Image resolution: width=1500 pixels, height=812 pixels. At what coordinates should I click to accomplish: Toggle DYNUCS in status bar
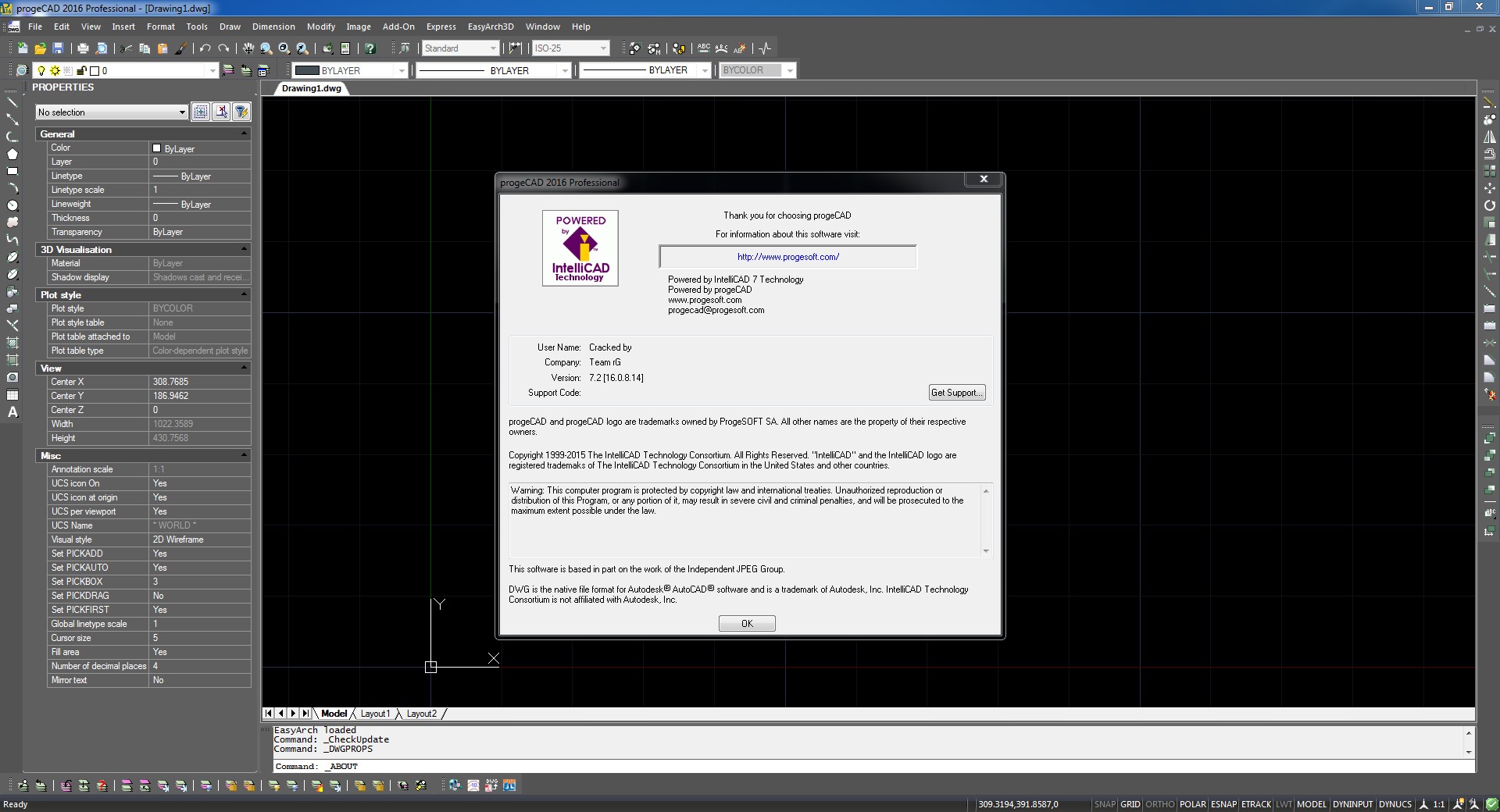point(1395,804)
